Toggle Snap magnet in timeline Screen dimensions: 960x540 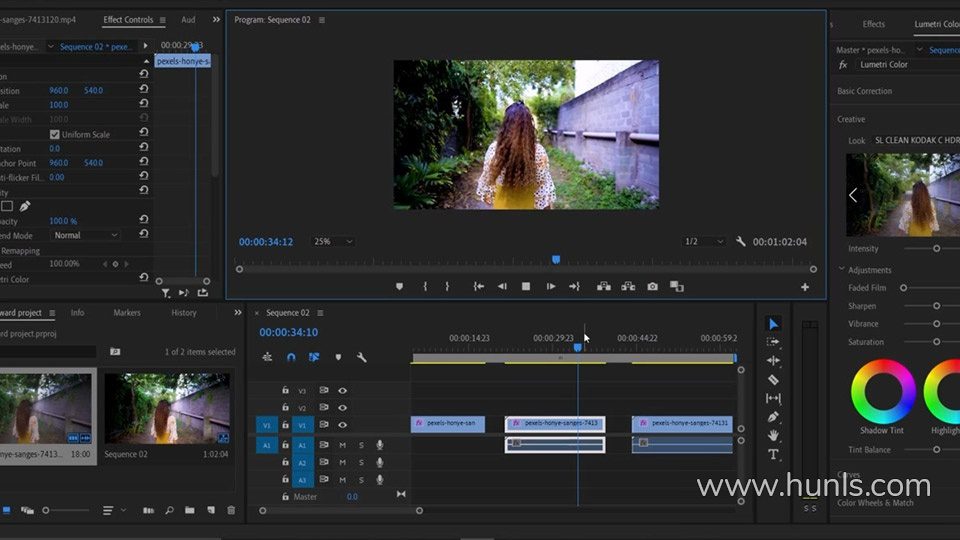(291, 357)
